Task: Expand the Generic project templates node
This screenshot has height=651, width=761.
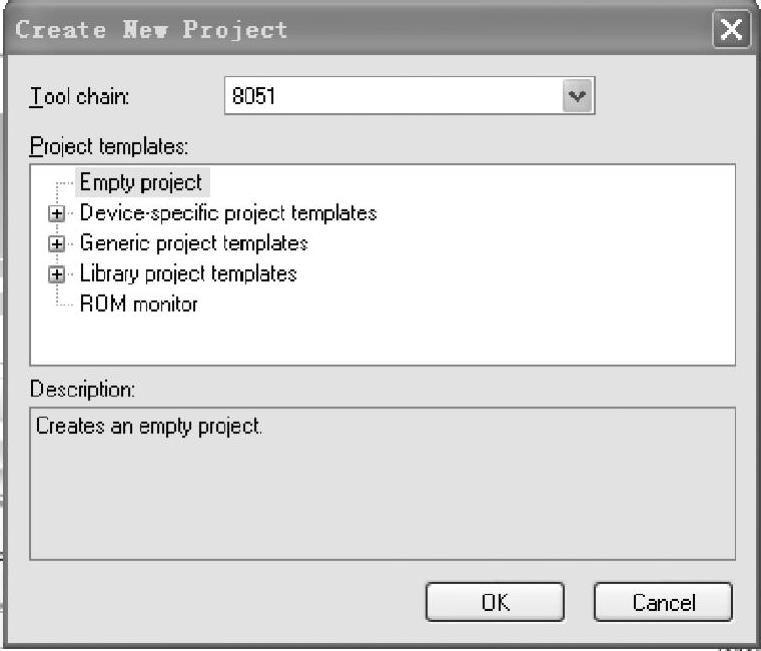Action: coord(56,244)
